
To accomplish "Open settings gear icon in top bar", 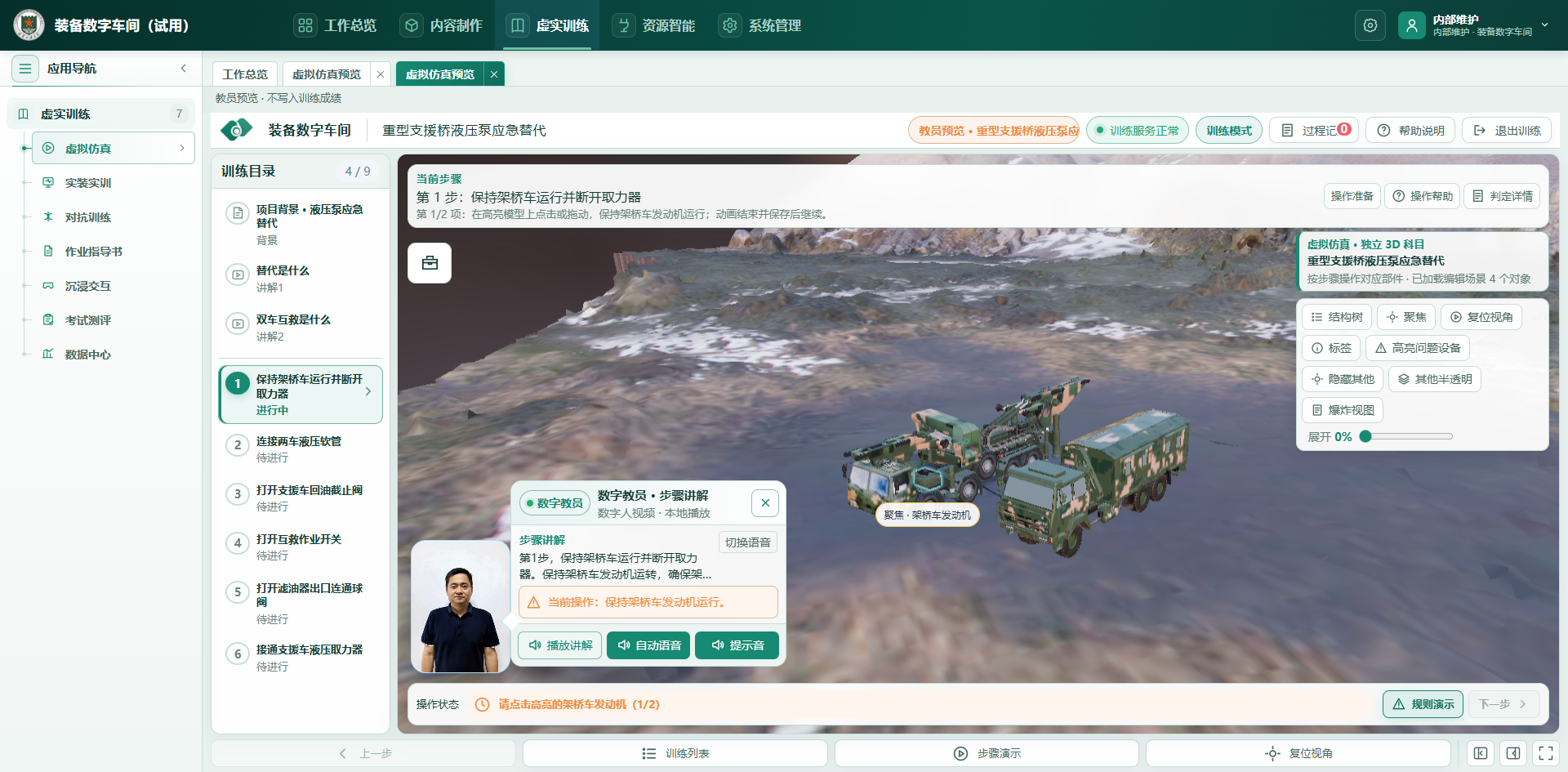I will (1370, 25).
